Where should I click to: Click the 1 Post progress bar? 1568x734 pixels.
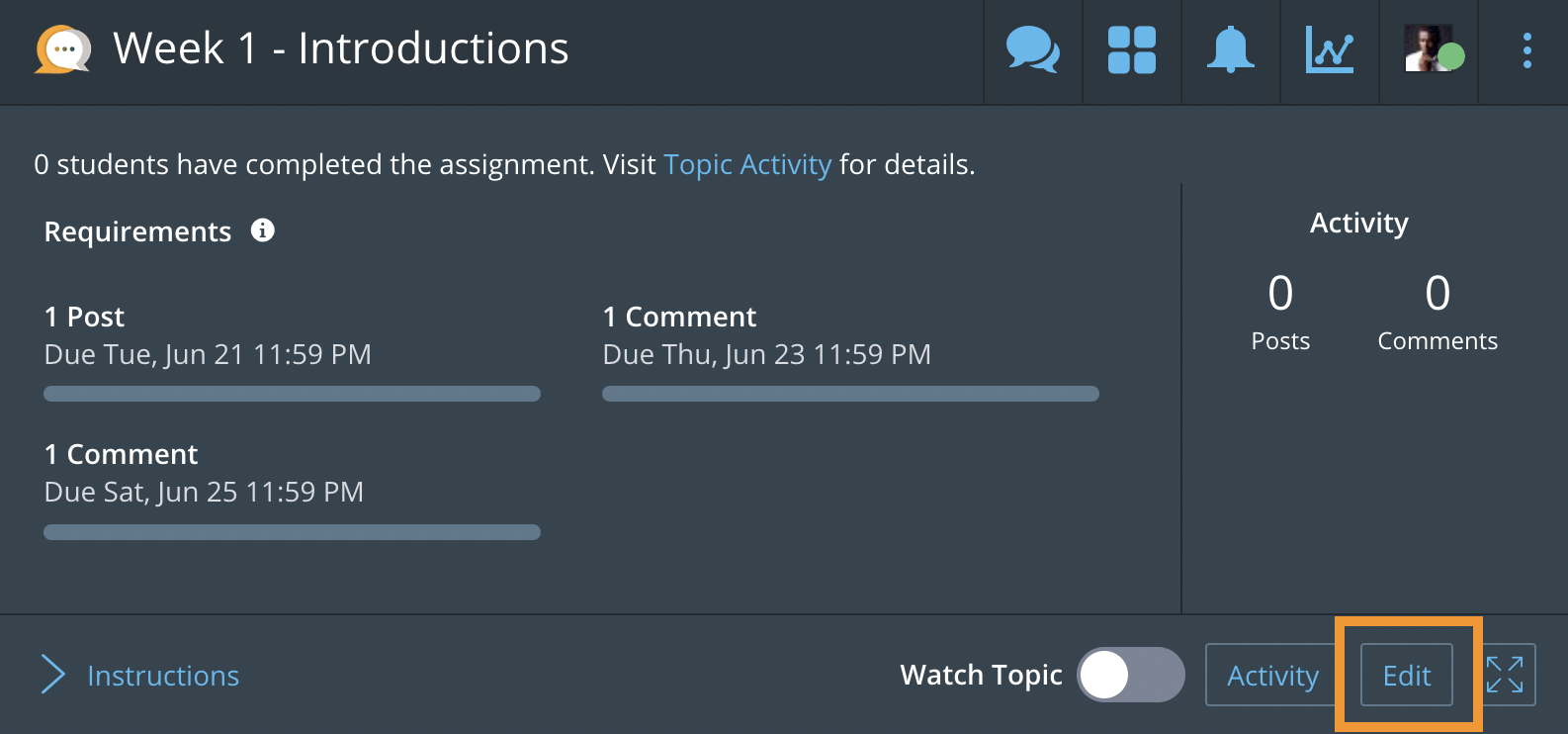click(x=292, y=394)
